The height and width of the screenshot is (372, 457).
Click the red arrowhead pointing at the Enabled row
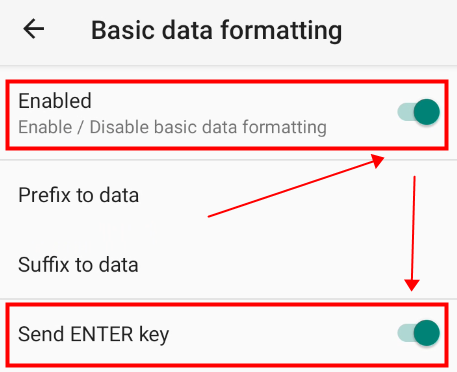click(377, 161)
